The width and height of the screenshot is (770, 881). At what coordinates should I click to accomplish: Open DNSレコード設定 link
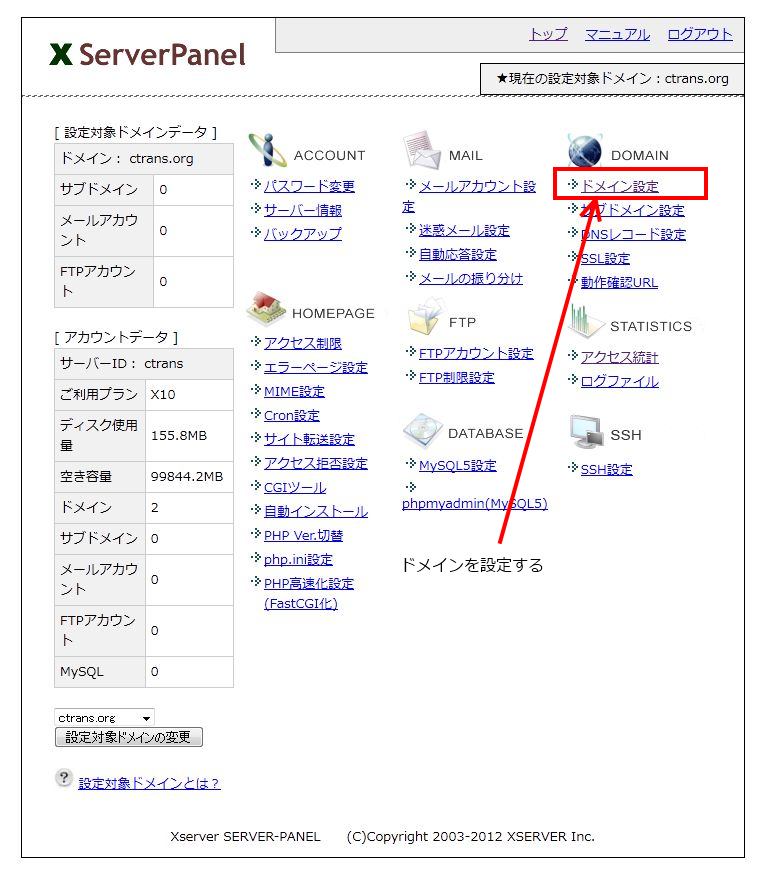point(633,234)
